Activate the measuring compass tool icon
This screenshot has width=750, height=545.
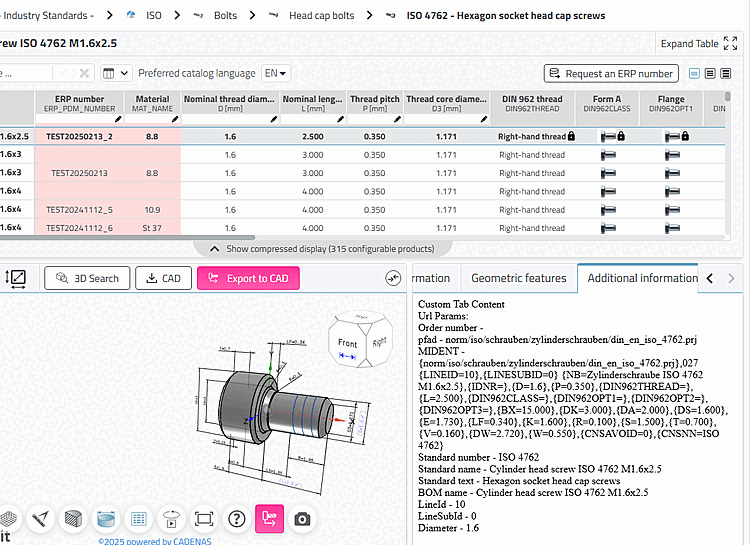click(41, 519)
